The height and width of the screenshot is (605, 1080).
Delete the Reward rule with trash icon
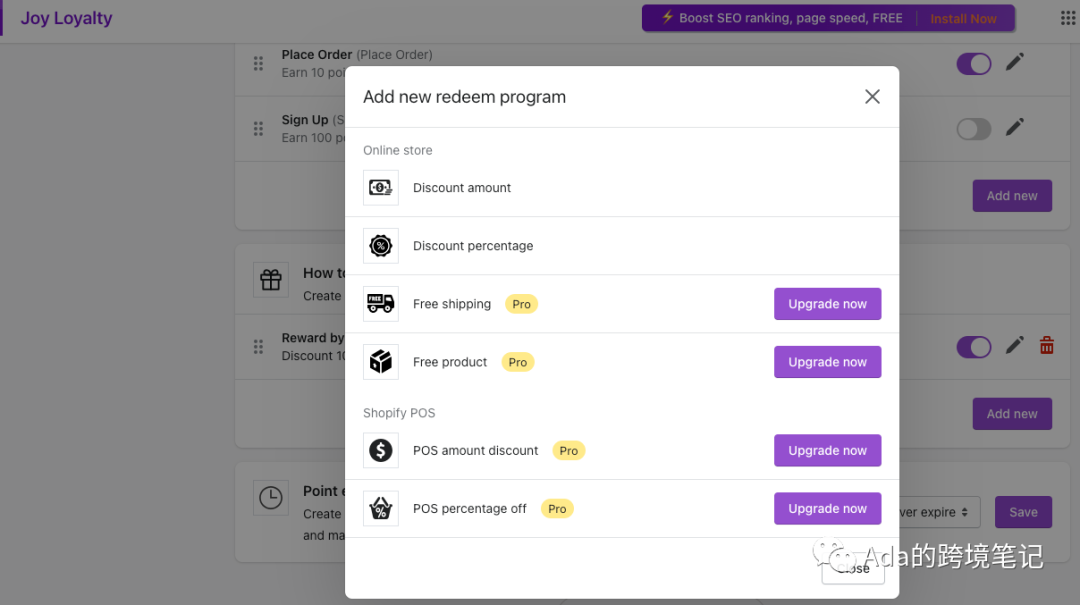click(1046, 345)
